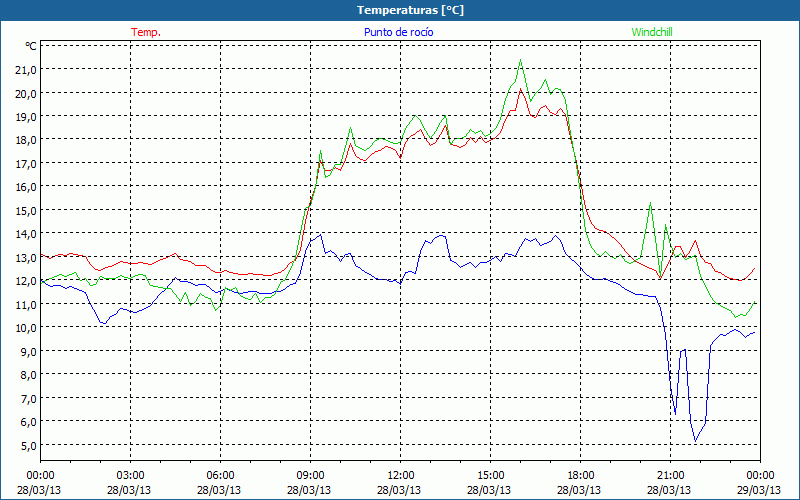Click the 15:00 time axis label
The height and width of the screenshot is (500, 800).
coord(490,476)
